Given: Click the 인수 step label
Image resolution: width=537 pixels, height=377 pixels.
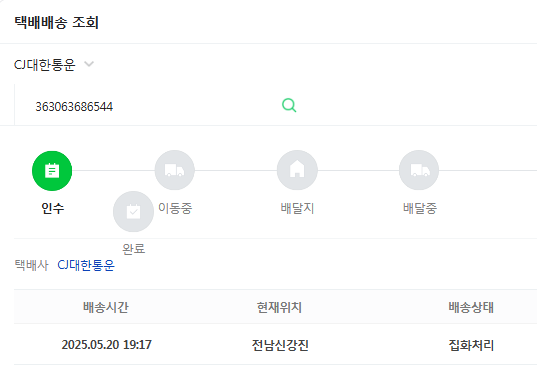Looking at the screenshot, I should 52,208.
